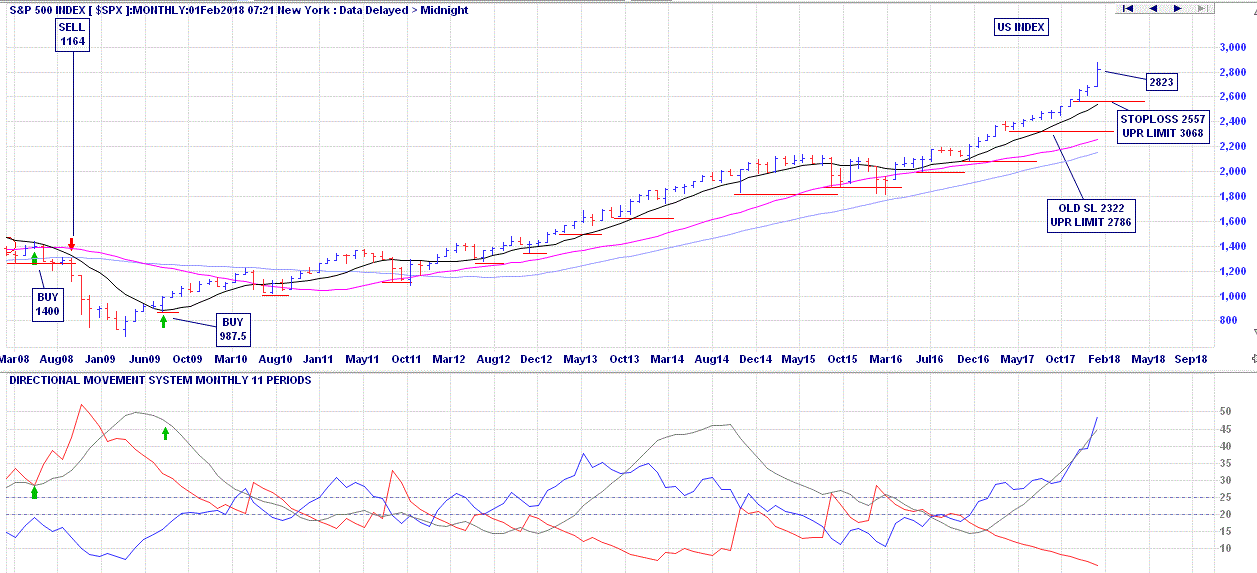Step chart back with left arrow

pyautogui.click(x=1152, y=9)
